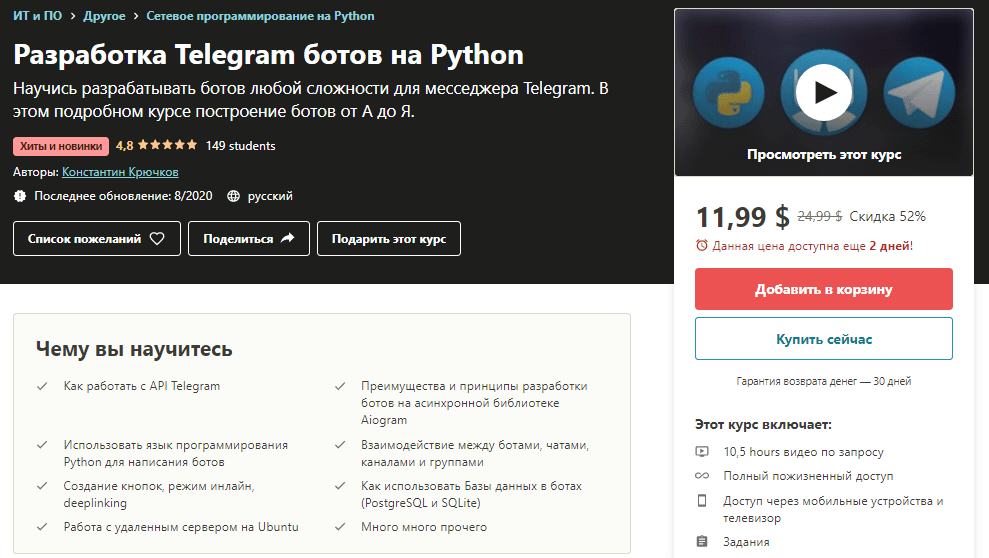This screenshot has width=989, height=558.
Task: Click the infinity lifetime access icon
Action: click(702, 475)
